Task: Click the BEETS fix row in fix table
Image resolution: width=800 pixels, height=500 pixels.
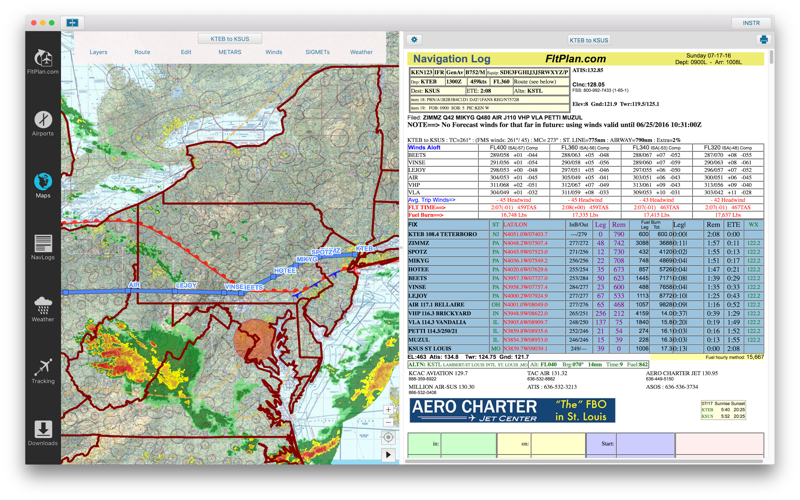Action: (585, 279)
